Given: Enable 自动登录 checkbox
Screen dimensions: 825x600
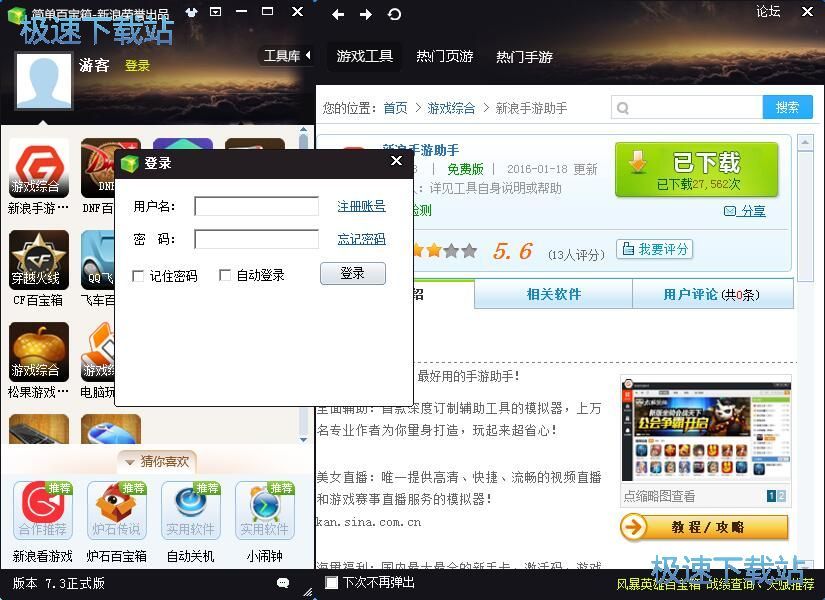Looking at the screenshot, I should (225, 275).
